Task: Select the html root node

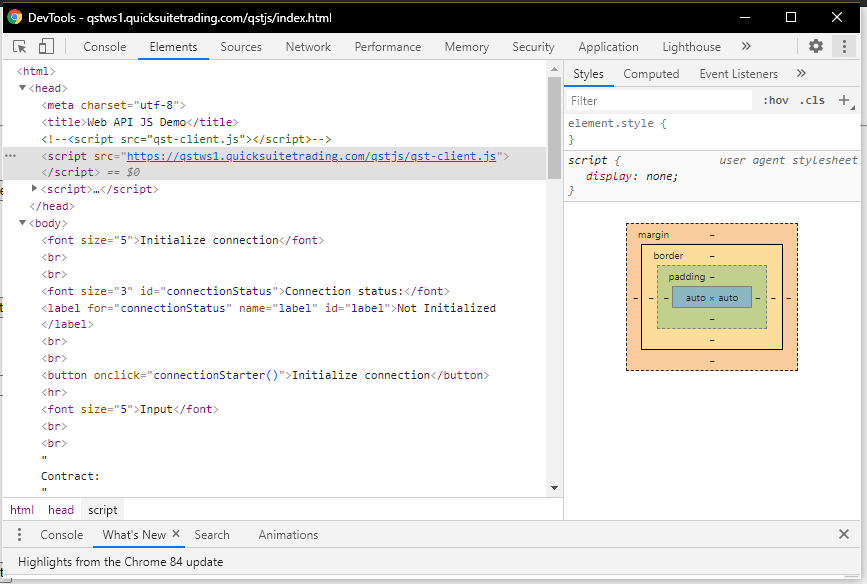Action: pos(36,71)
